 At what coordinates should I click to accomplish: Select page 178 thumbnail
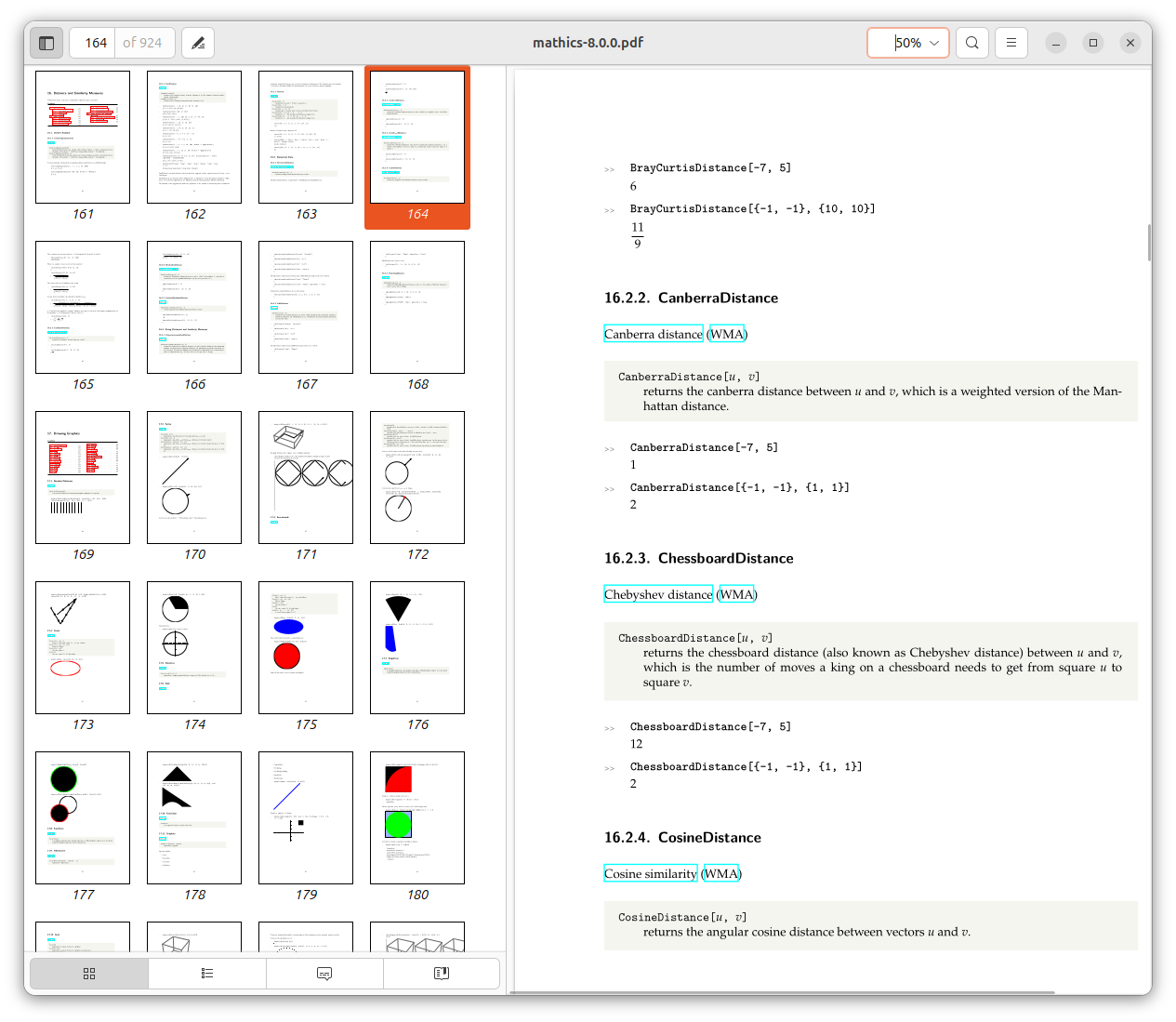coord(194,818)
